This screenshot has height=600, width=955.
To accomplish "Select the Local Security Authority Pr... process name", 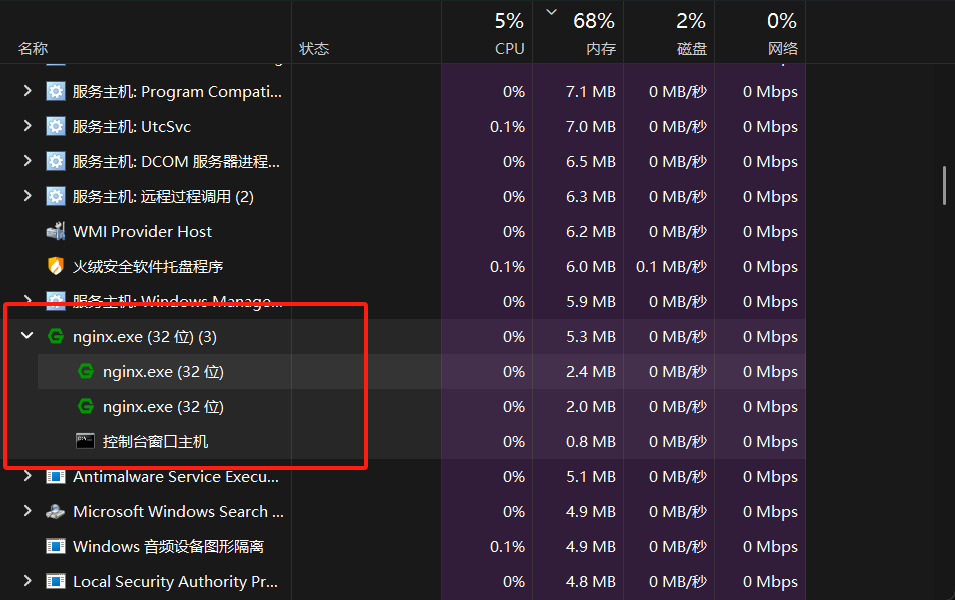I will 175,582.
